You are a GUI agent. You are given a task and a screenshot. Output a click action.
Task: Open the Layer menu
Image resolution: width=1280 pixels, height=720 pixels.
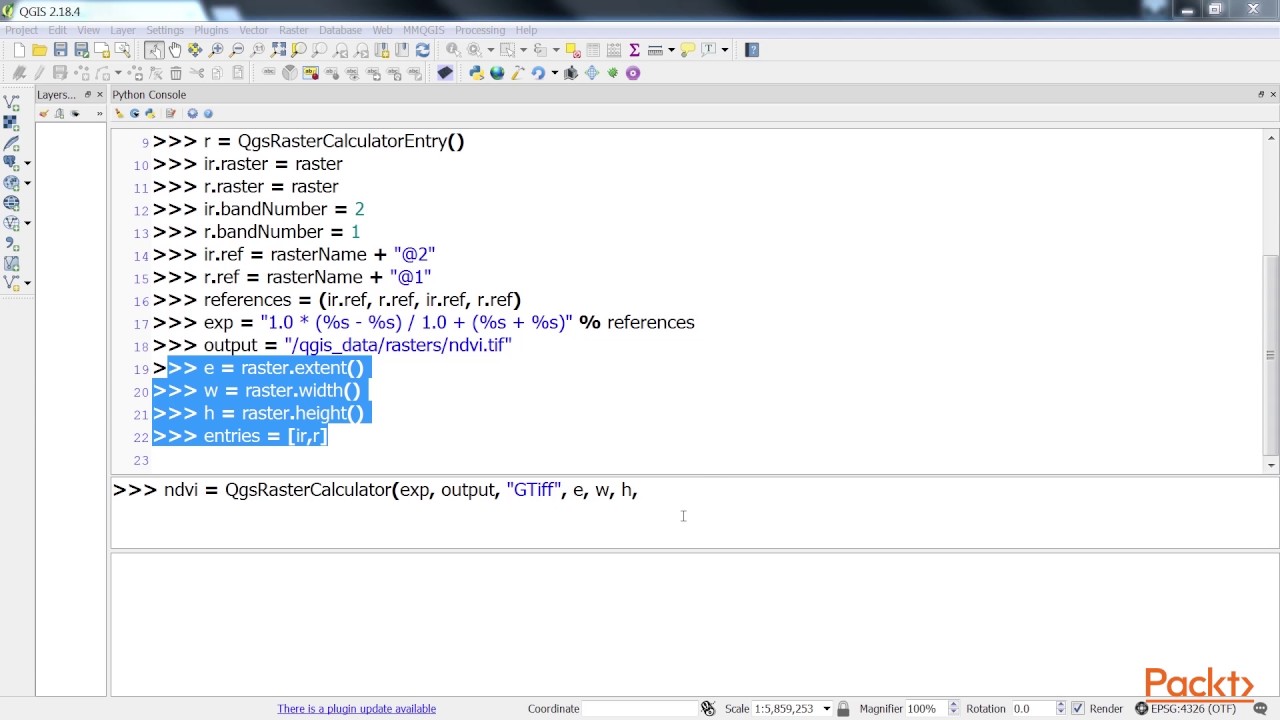[123, 30]
